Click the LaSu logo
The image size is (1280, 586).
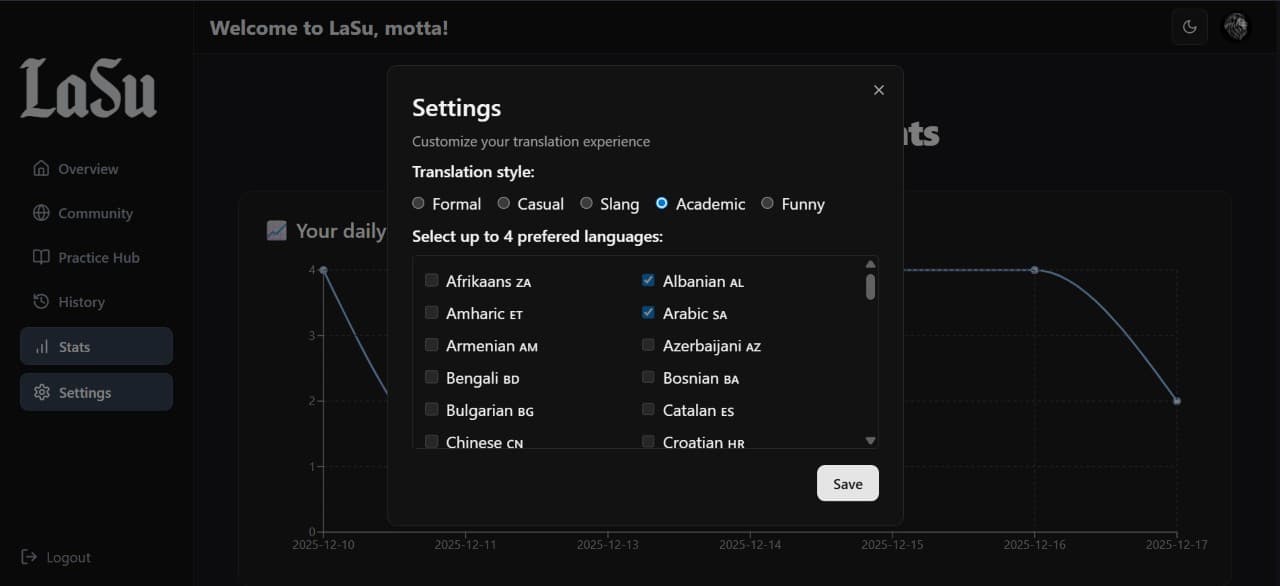click(89, 89)
